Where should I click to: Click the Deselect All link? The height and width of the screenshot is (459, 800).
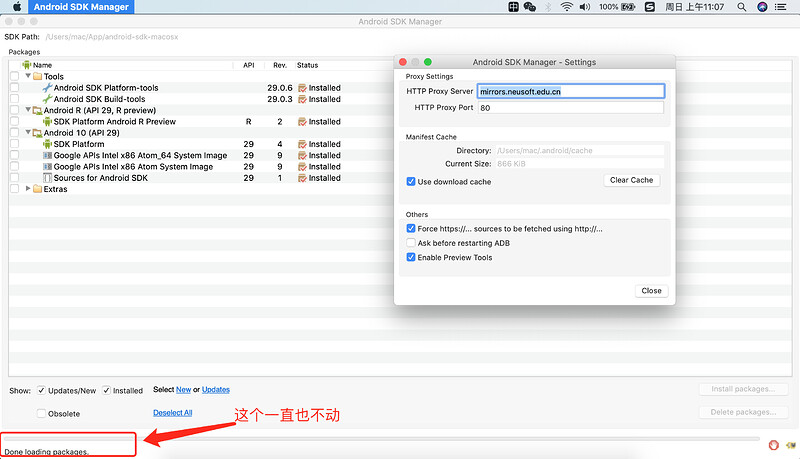coord(172,413)
